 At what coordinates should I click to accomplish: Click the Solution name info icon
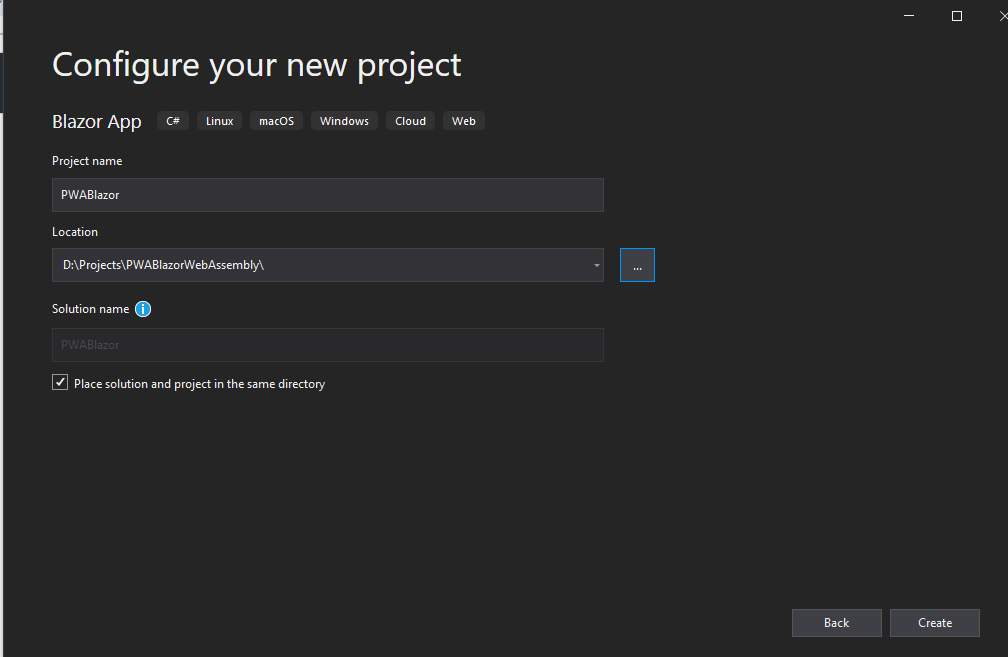coord(143,309)
